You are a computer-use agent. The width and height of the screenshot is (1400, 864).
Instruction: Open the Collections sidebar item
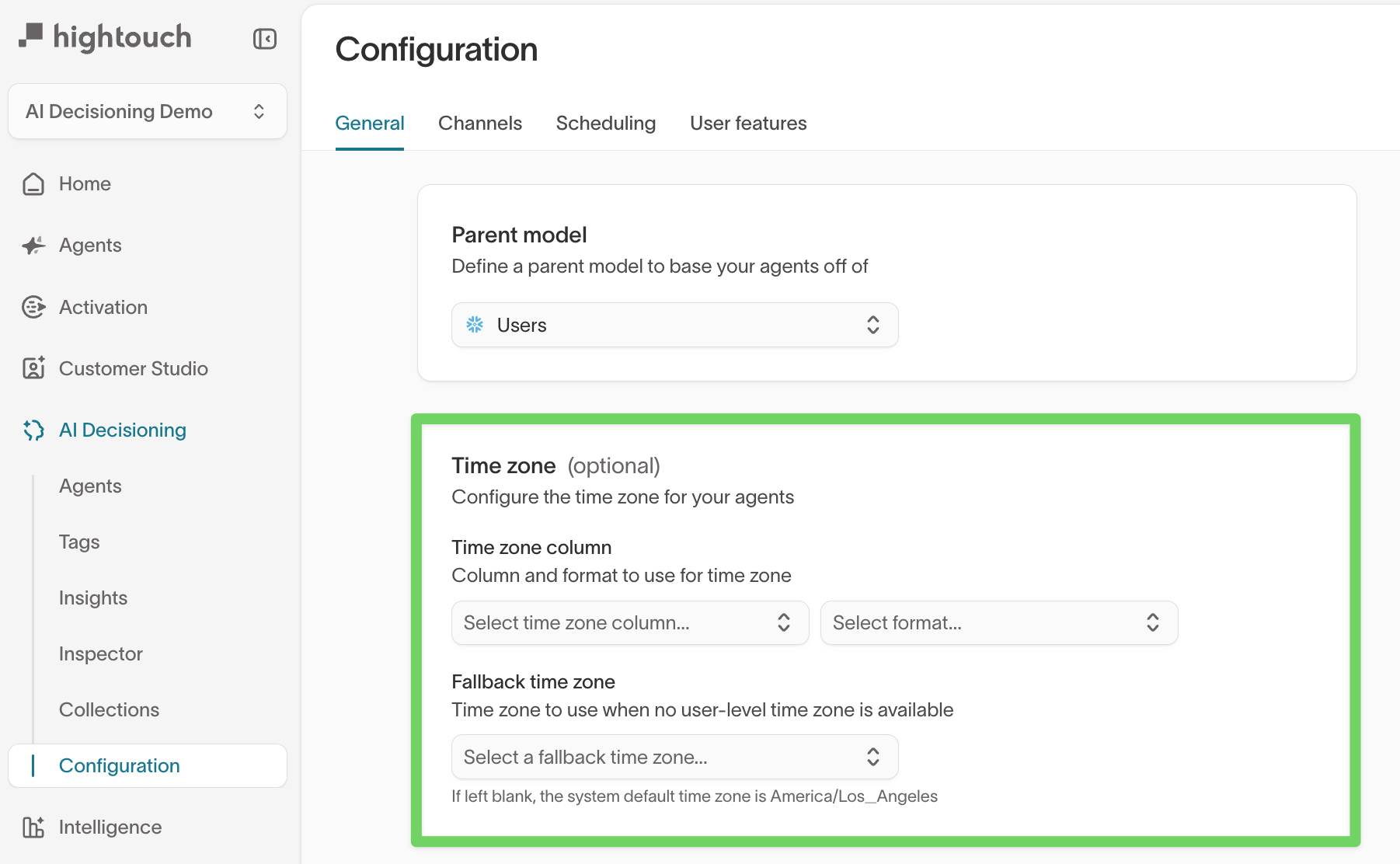(x=109, y=709)
